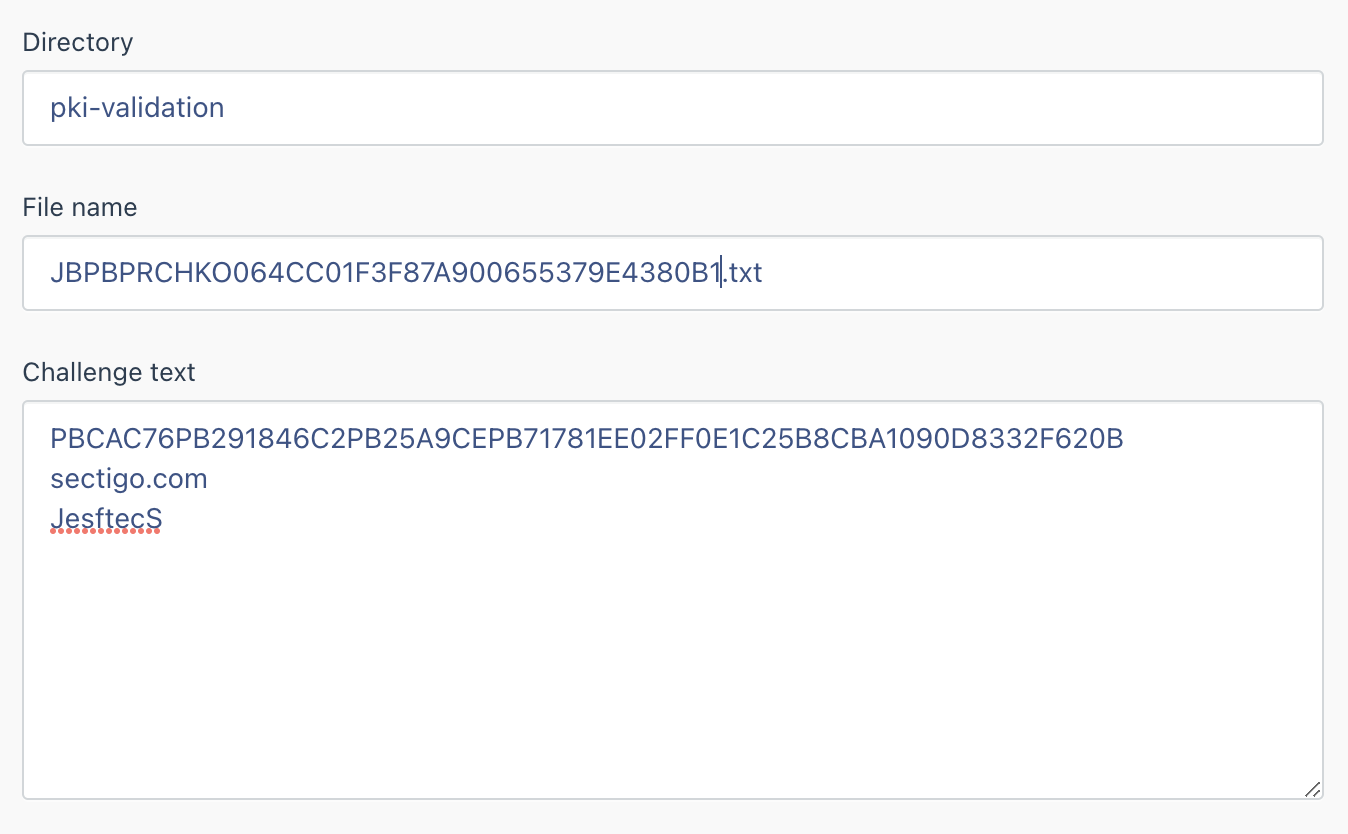
Task: Click inside the File name input field
Action: pos(900,272)
